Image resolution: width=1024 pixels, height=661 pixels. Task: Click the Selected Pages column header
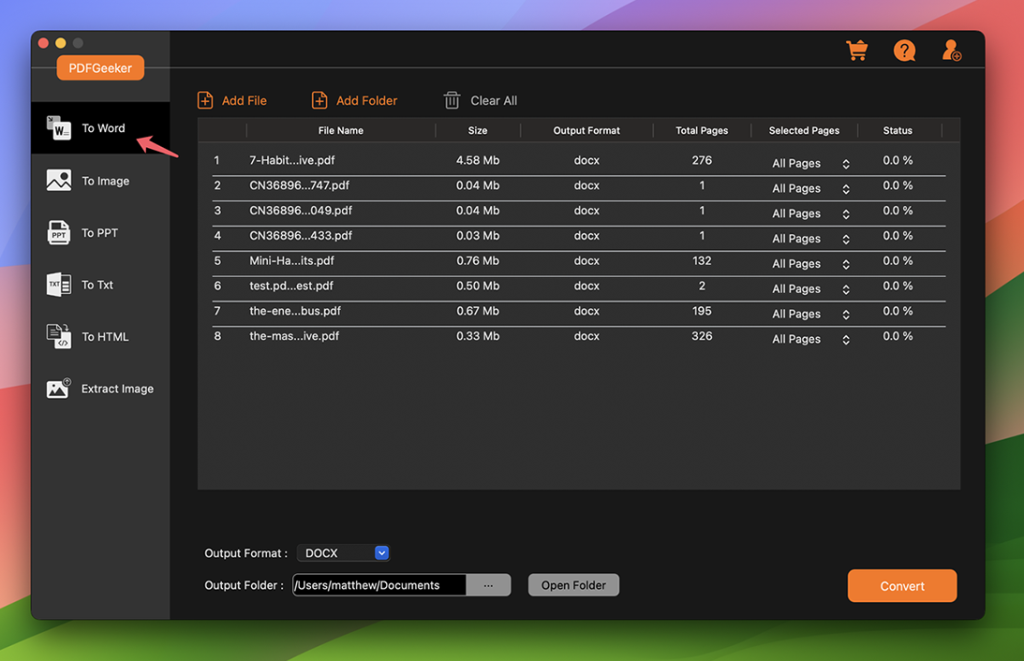click(x=804, y=131)
